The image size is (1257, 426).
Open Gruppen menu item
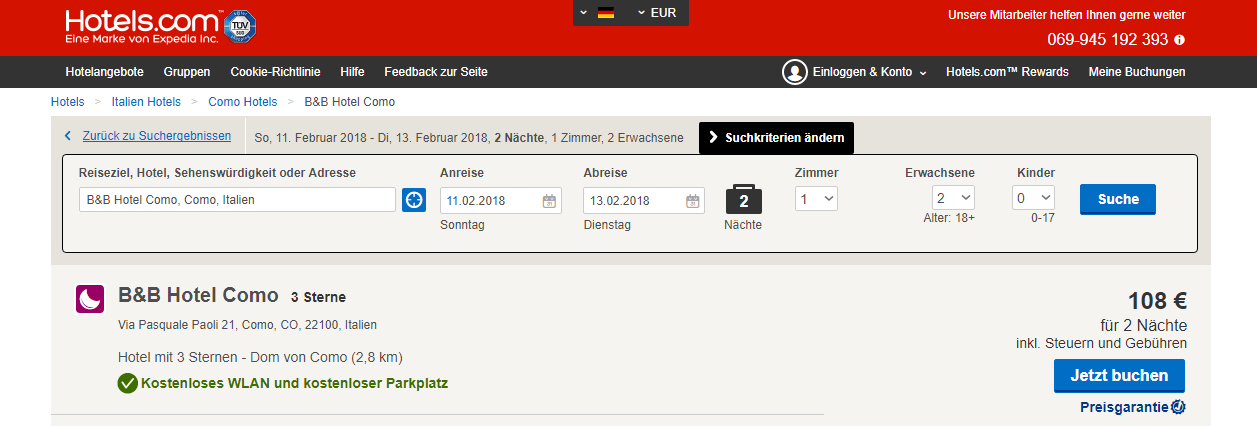click(x=187, y=72)
